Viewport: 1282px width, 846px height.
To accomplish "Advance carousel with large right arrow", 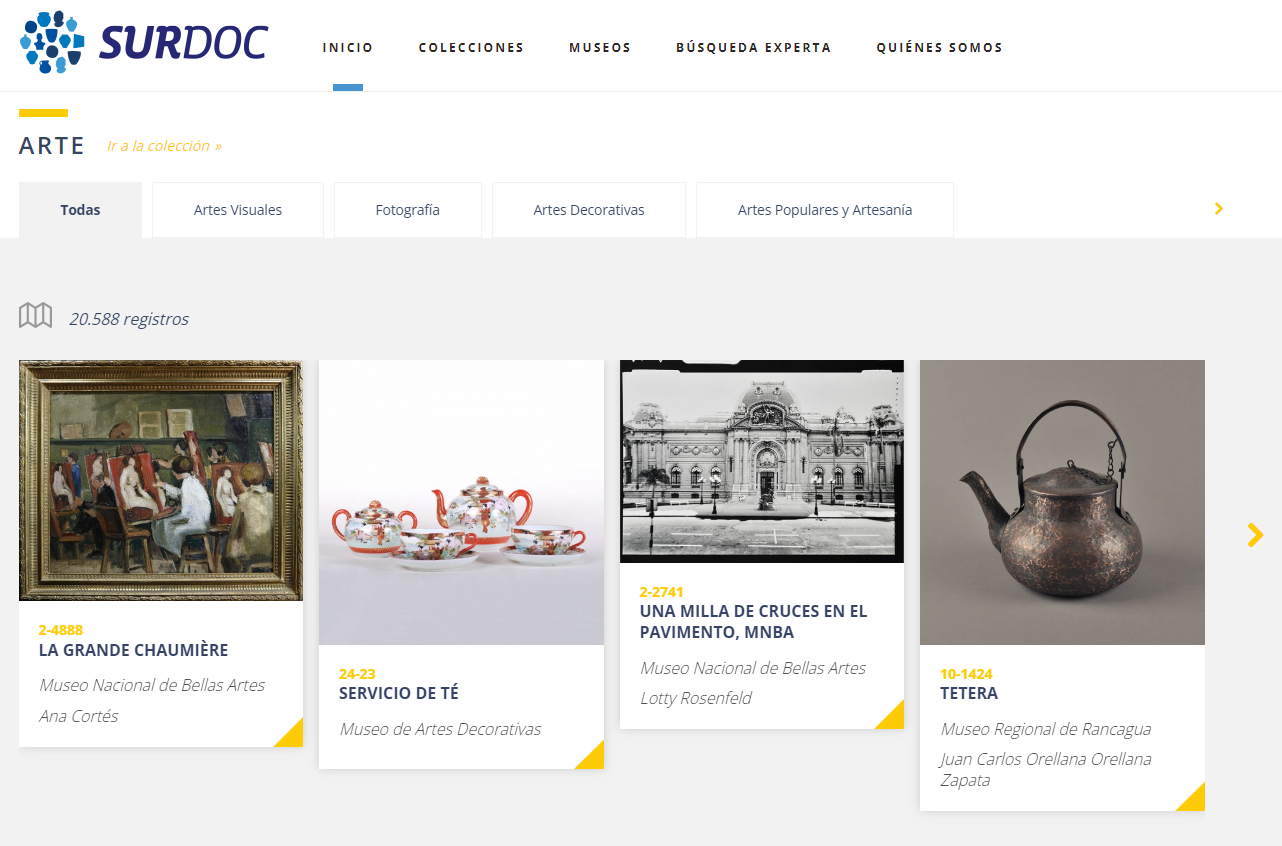I will pos(1255,535).
